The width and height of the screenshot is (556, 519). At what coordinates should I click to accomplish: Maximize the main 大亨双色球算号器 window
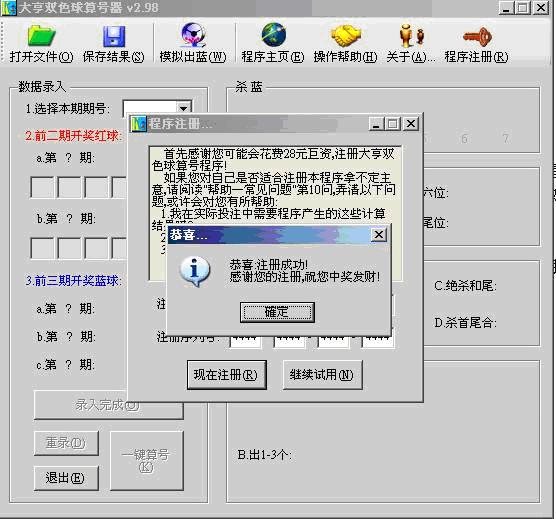pos(523,7)
